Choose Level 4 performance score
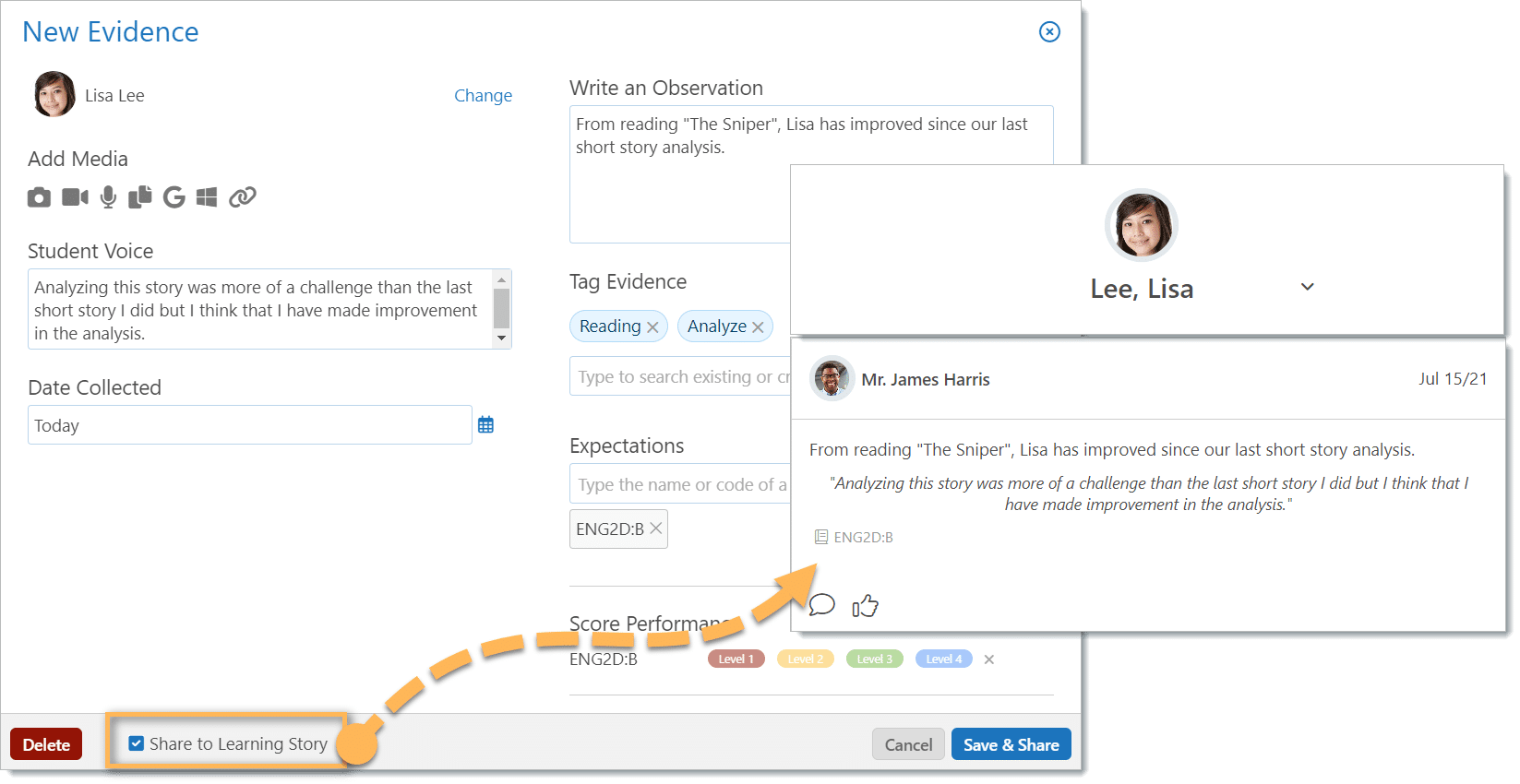The height and width of the screenshot is (784, 1520). (943, 659)
